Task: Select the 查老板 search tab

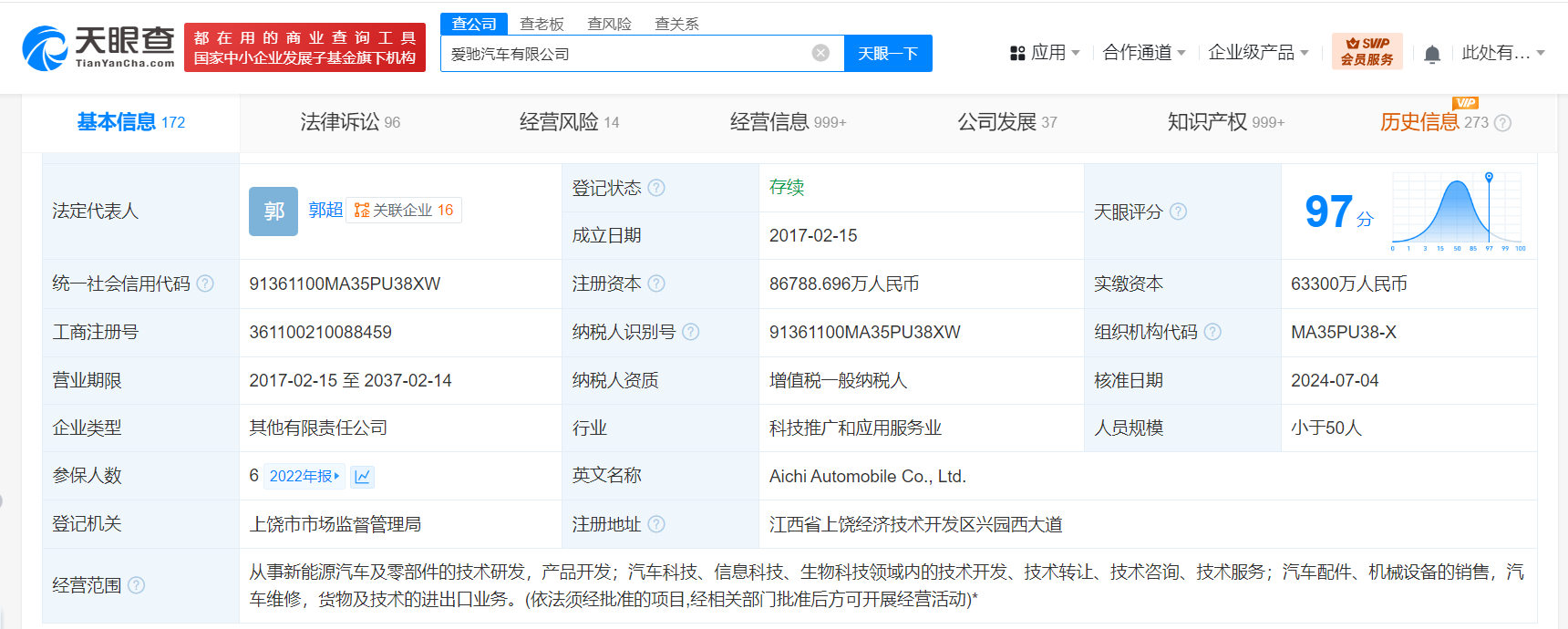Action: (542, 24)
